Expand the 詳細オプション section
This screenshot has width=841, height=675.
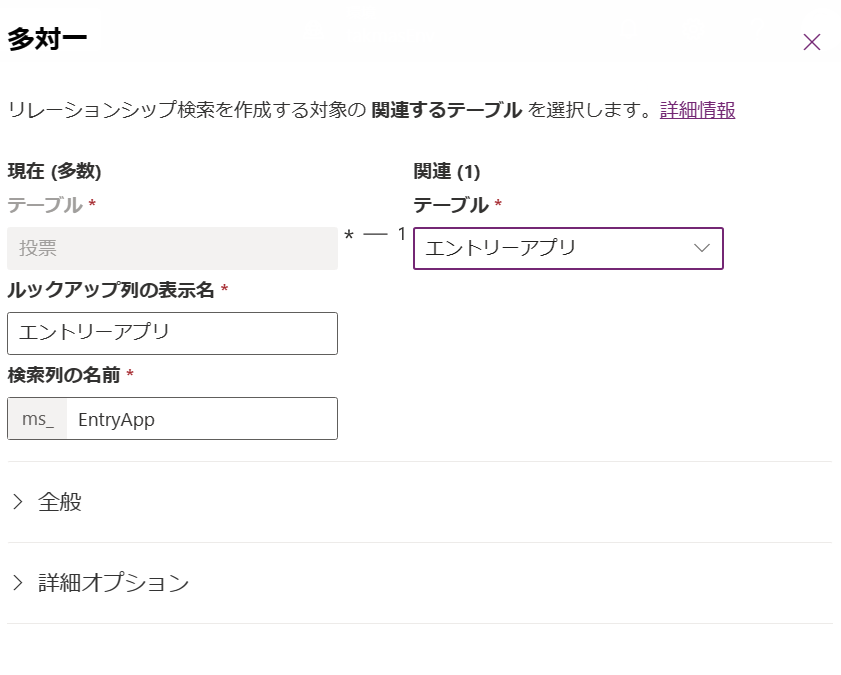tap(113, 583)
